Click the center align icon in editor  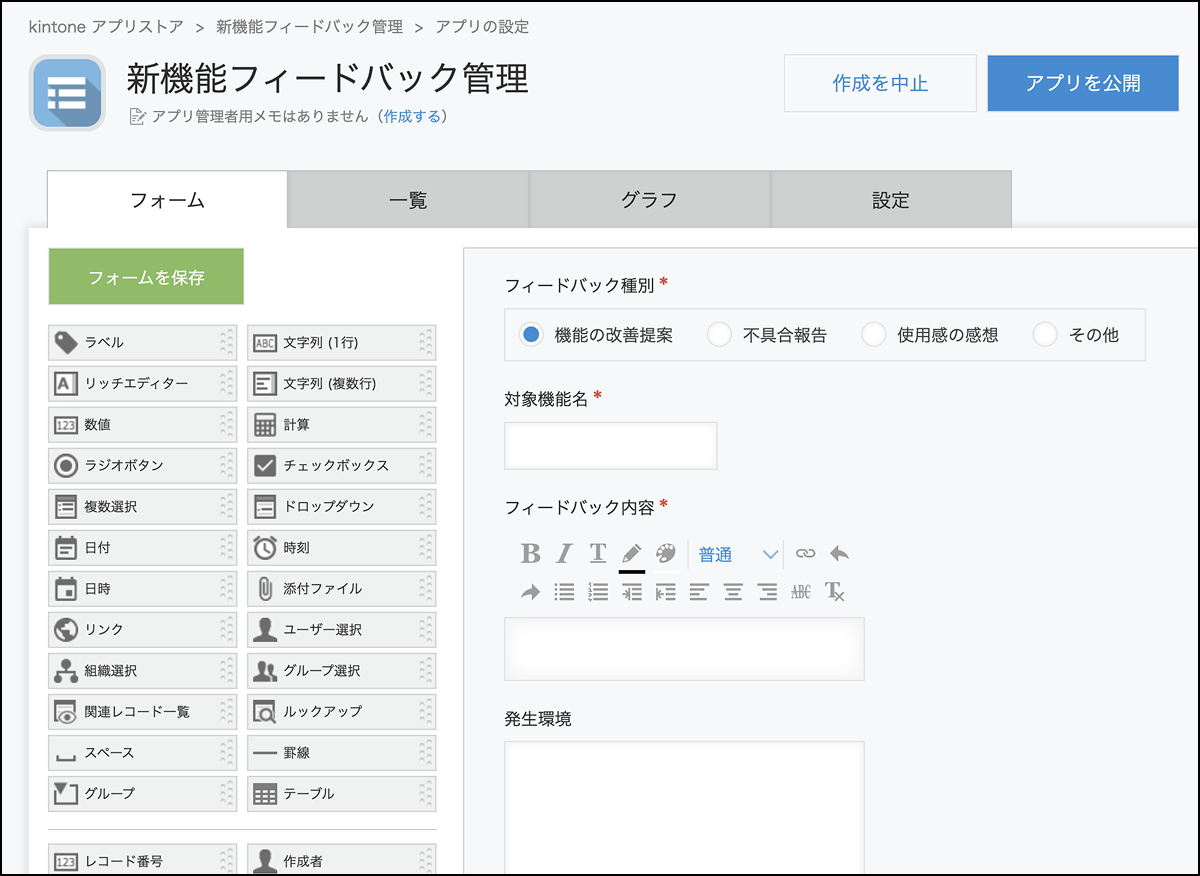(733, 592)
